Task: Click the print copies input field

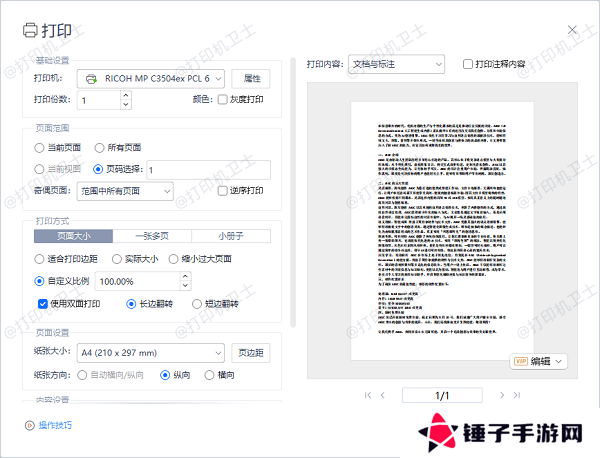Action: point(99,100)
